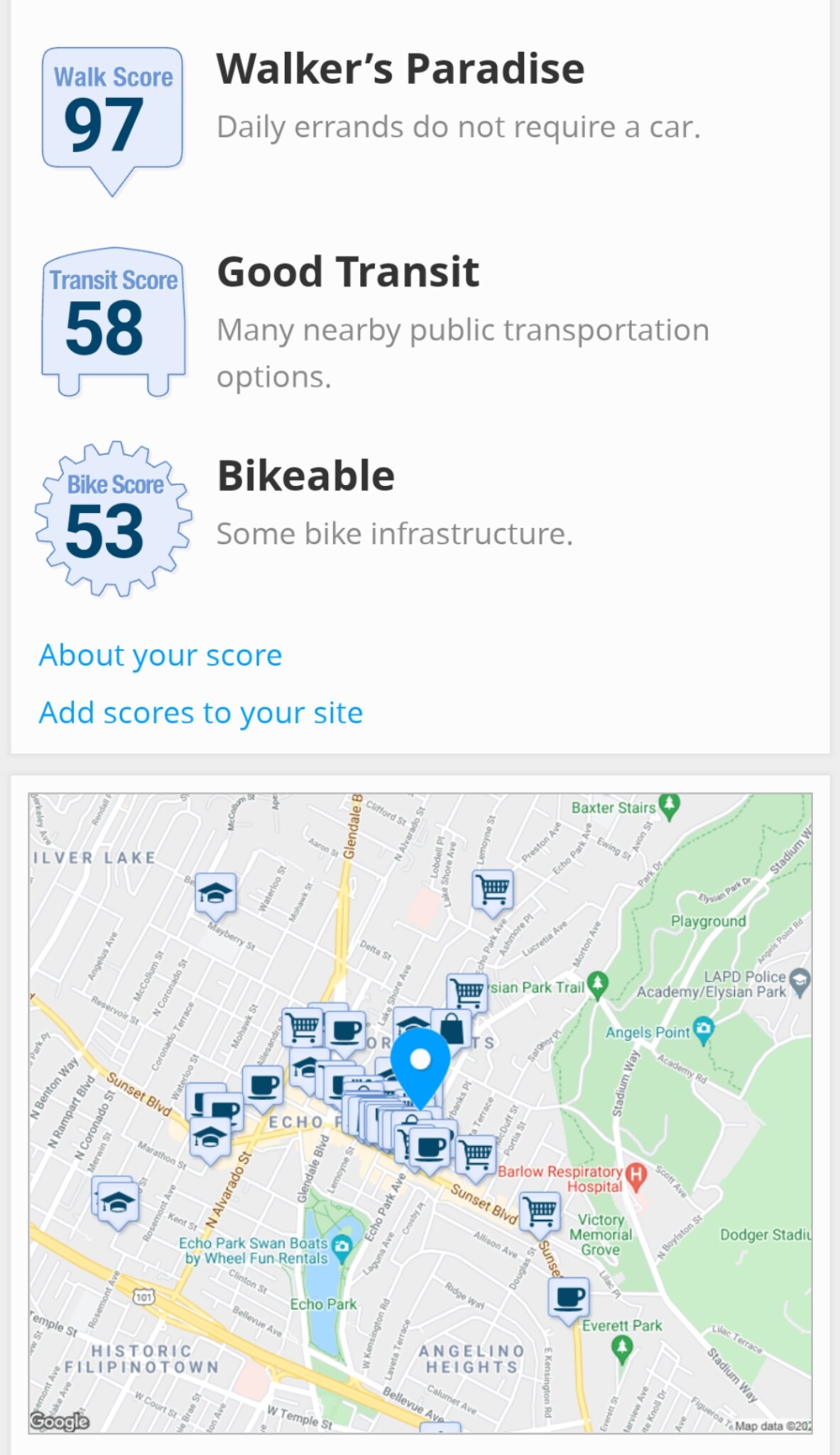Click grocery cart icon near Victory Memorial Grove
Viewport: 840px width, 1455px height.
540,1210
